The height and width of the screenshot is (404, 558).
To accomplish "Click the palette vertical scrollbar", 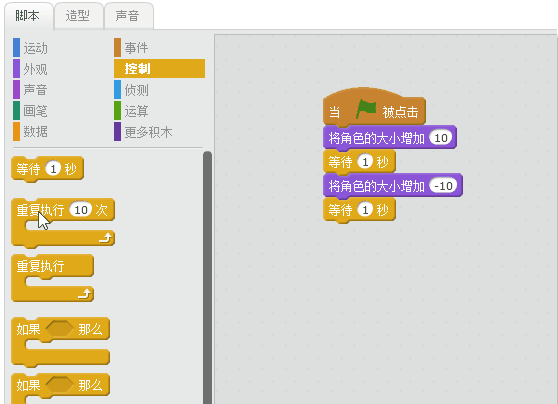I will point(207,278).
